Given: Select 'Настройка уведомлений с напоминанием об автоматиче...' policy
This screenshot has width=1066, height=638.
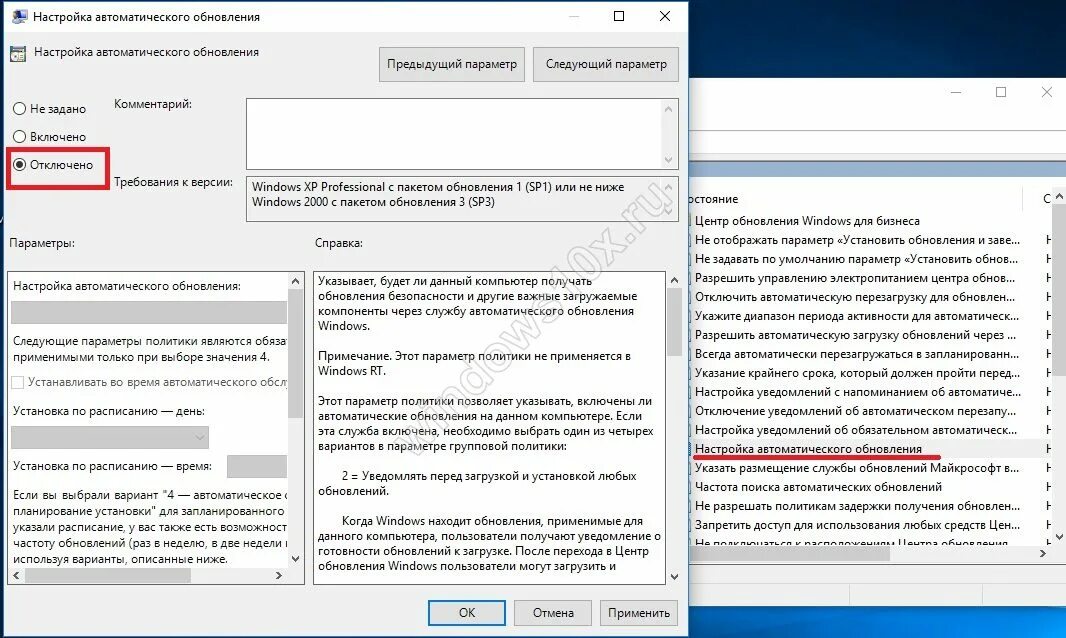Looking at the screenshot, I should (x=857, y=392).
